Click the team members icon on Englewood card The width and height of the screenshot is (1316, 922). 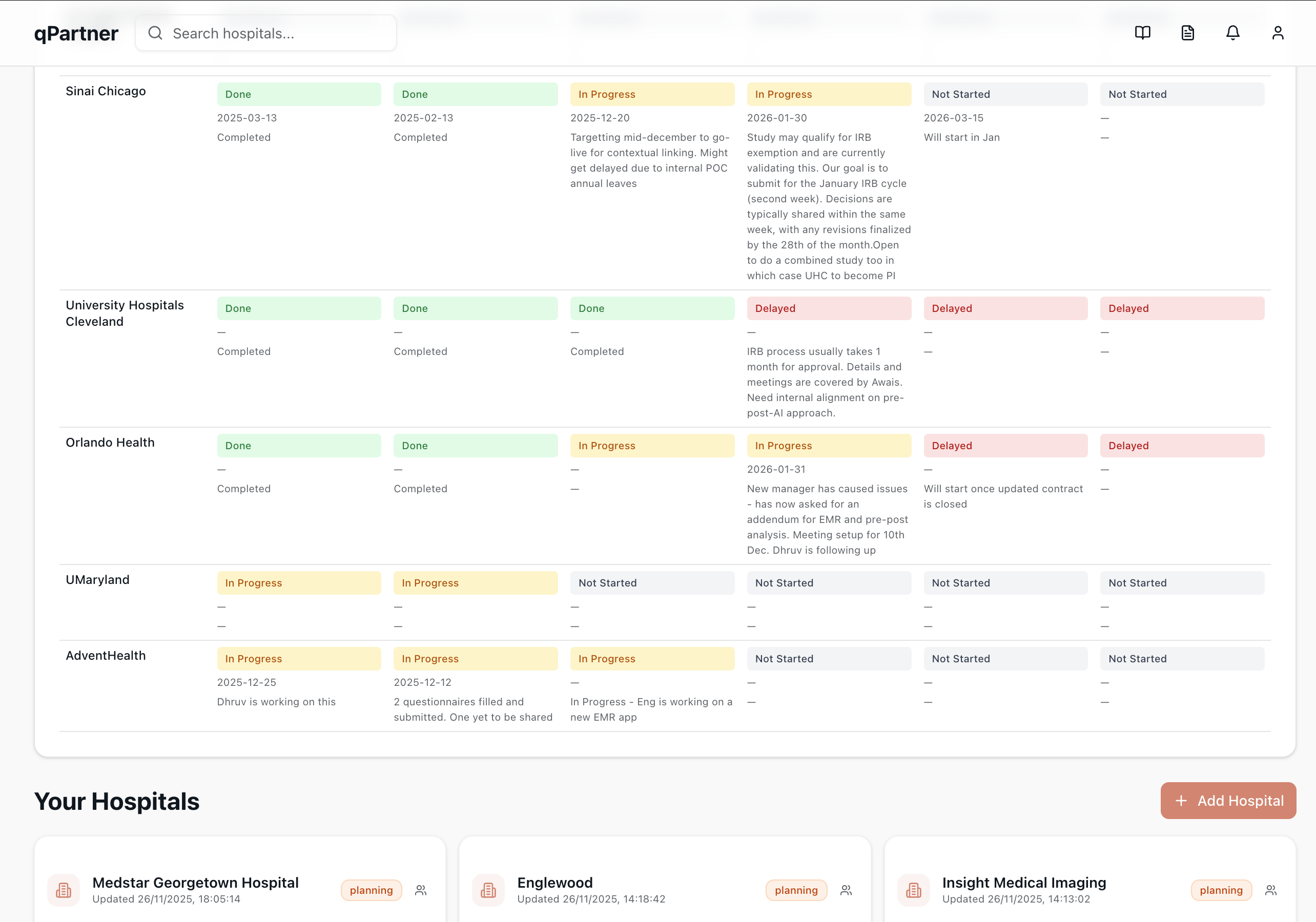(846, 890)
